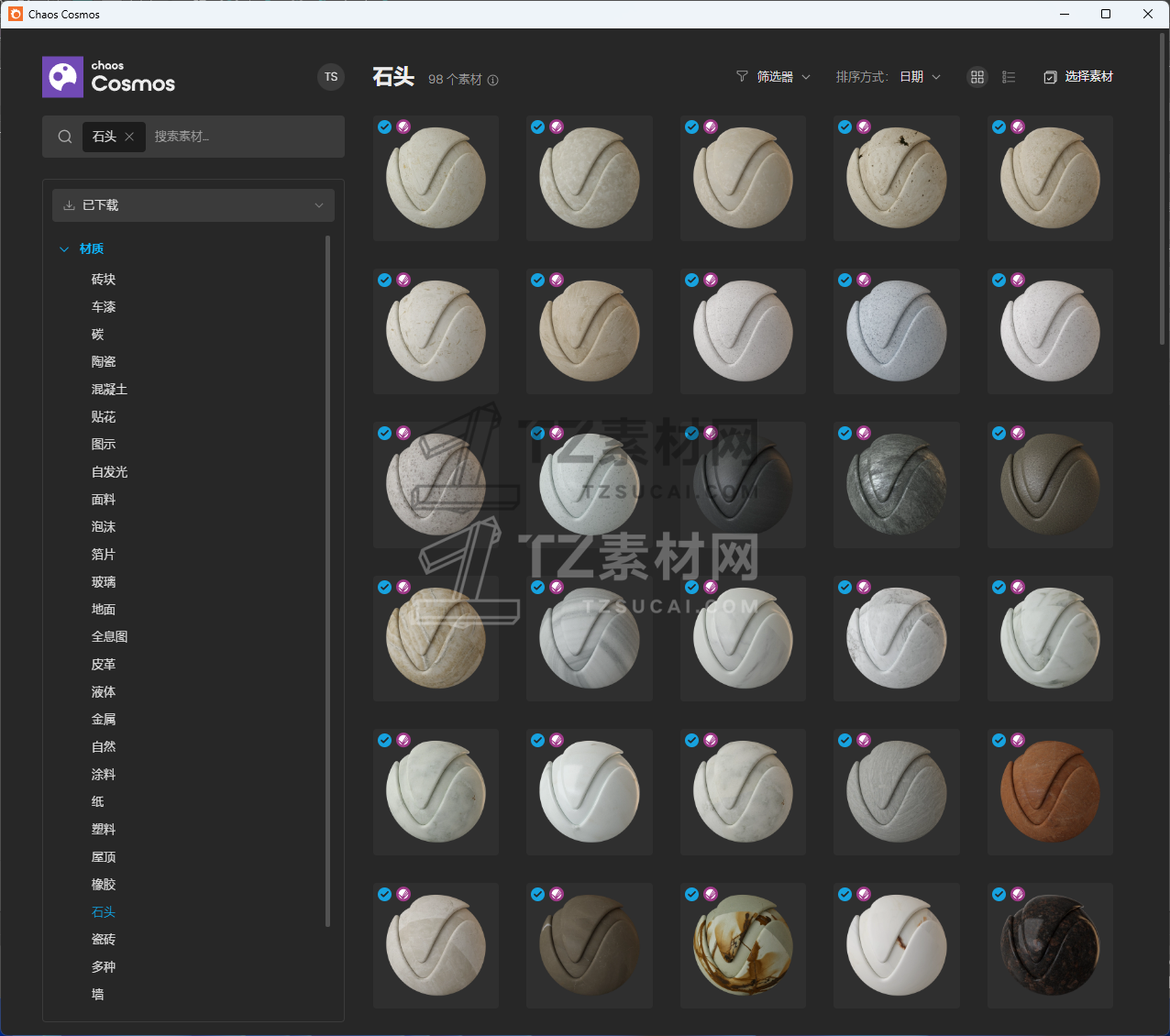Collapse the 材质 category tree
The height and width of the screenshot is (1036, 1170).
(x=64, y=249)
